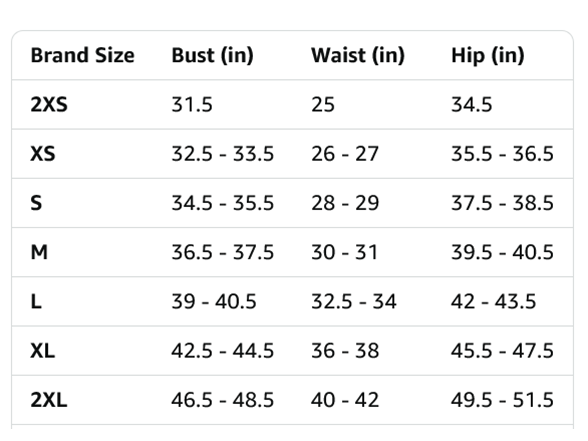The image size is (588, 441).
Task: Select the L size row label
Action: 36,302
